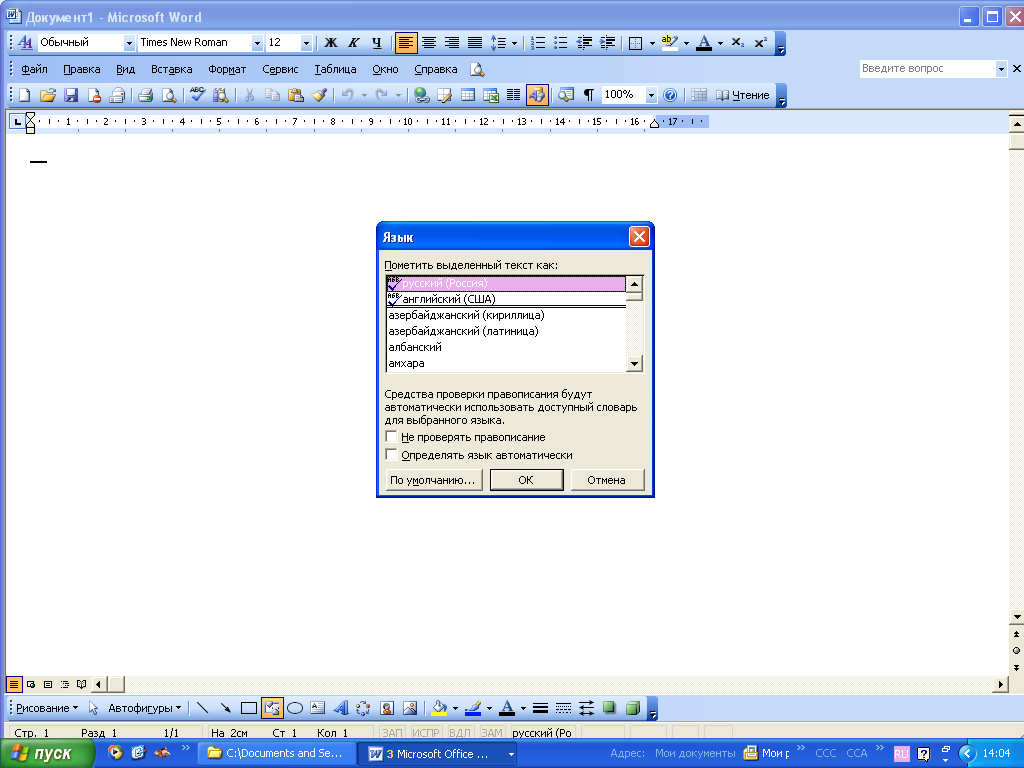This screenshot has height=768, width=1024.
Task: Open the Таблица menu
Action: coord(335,69)
